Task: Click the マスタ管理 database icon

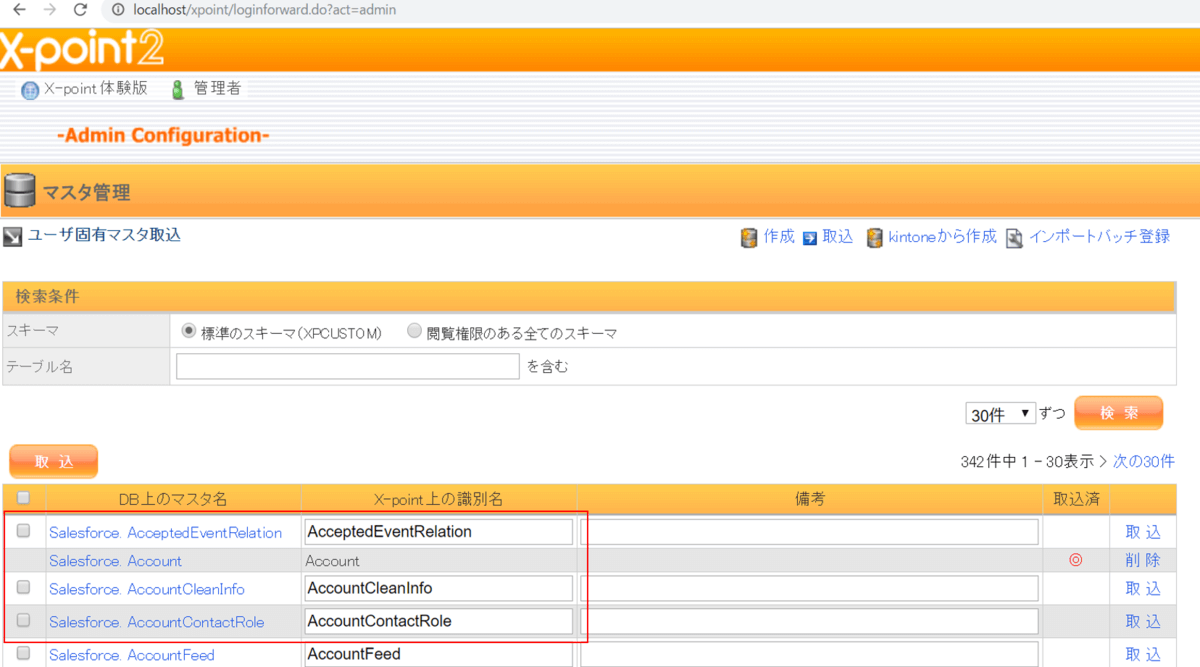Action: coord(19,190)
